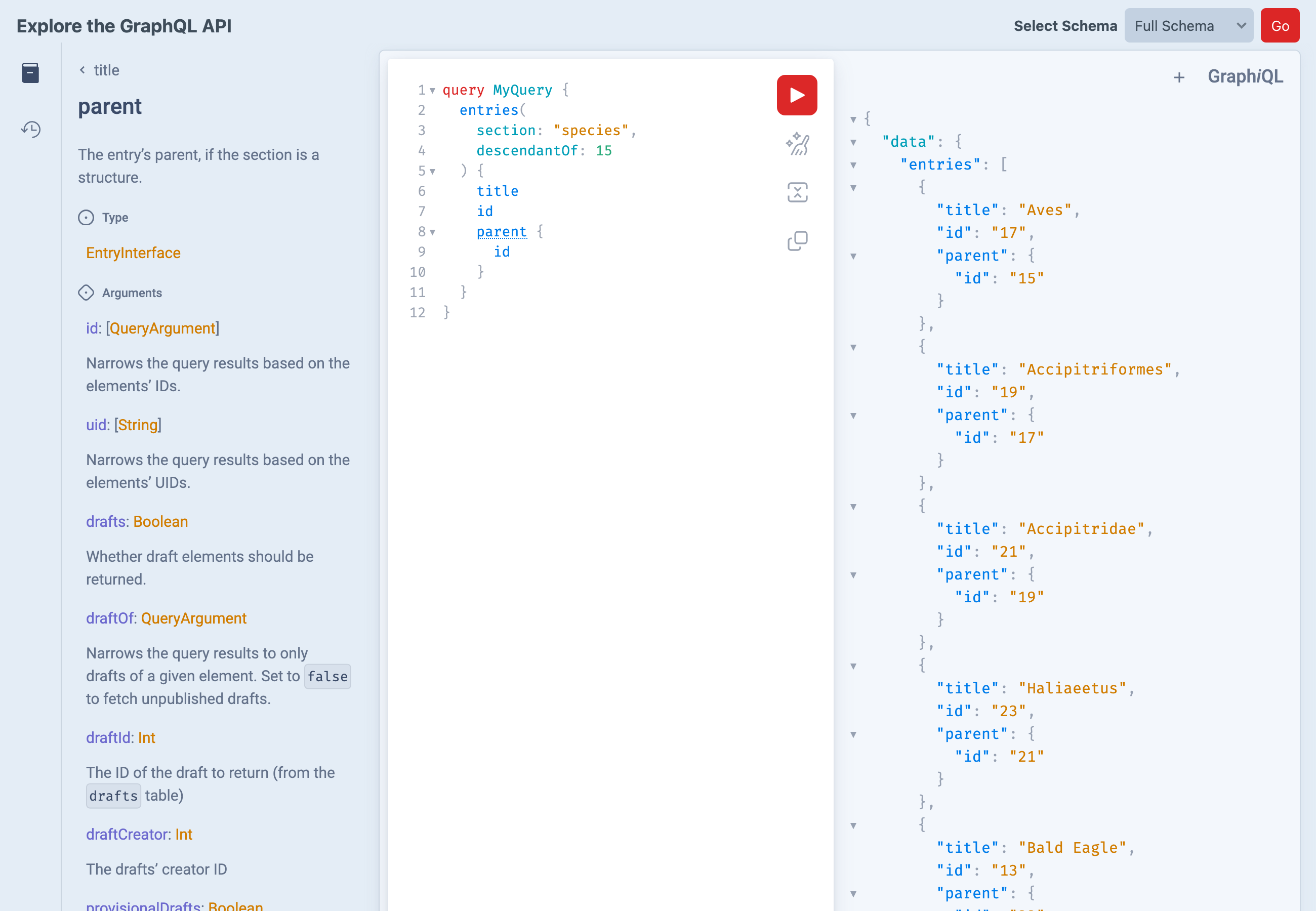The height and width of the screenshot is (911, 1316).
Task: Click the underlined parent field in the editor
Action: pos(502,232)
